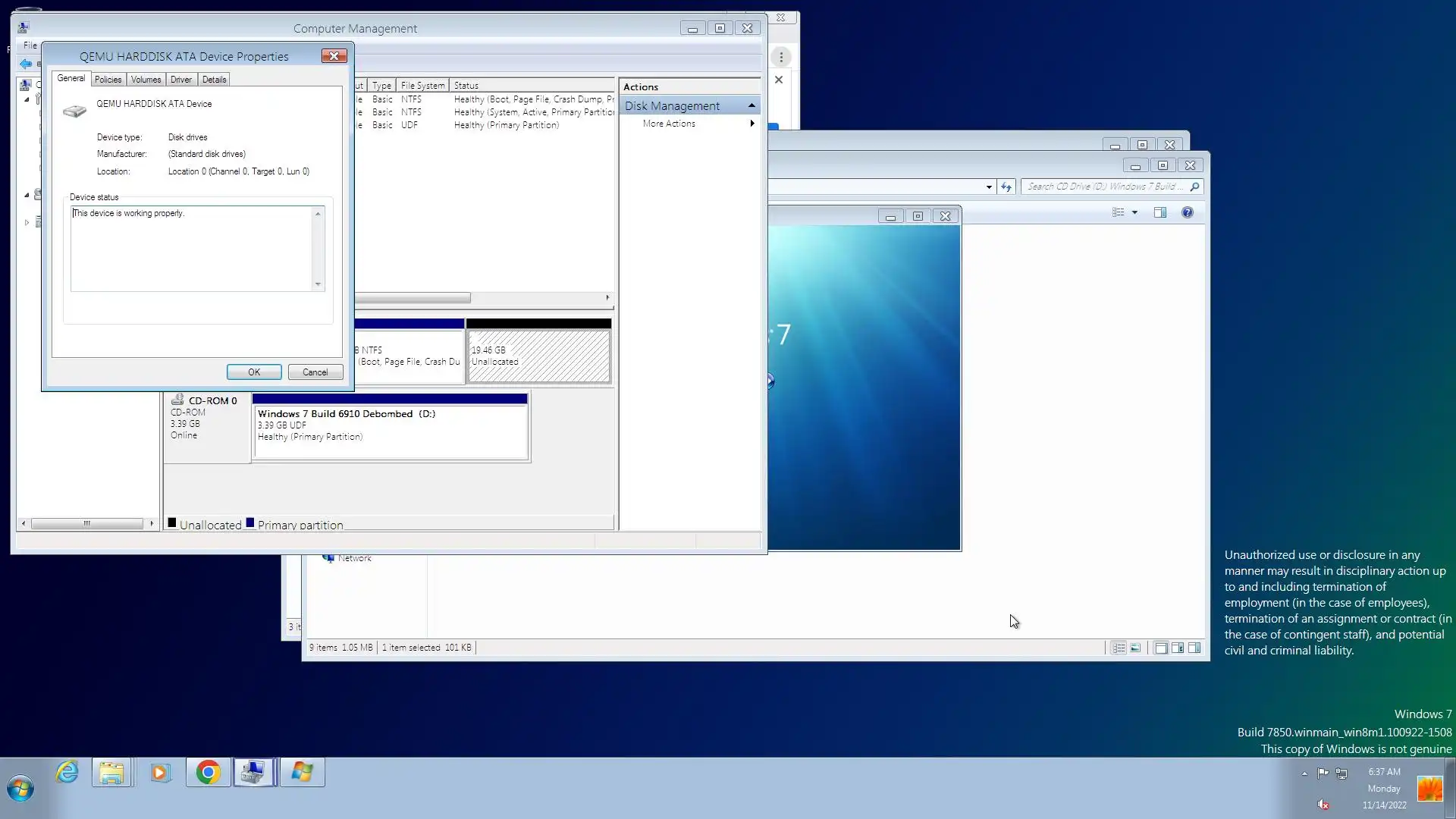
Task: Click the horizontal scrollbar in volume list
Action: coord(413,298)
